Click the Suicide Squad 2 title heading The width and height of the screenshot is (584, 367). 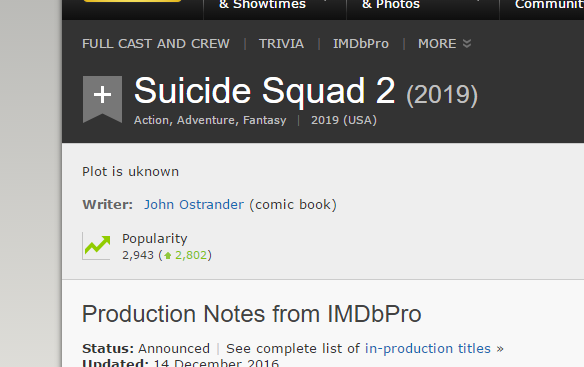click(264, 91)
